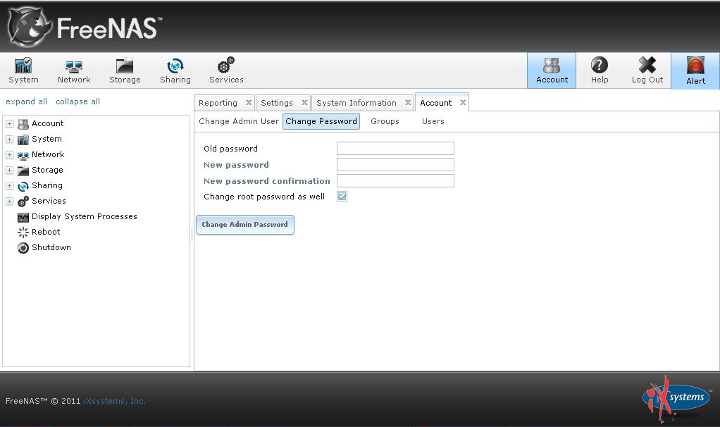
Task: Select Network icon in the tree
Action: (23, 155)
